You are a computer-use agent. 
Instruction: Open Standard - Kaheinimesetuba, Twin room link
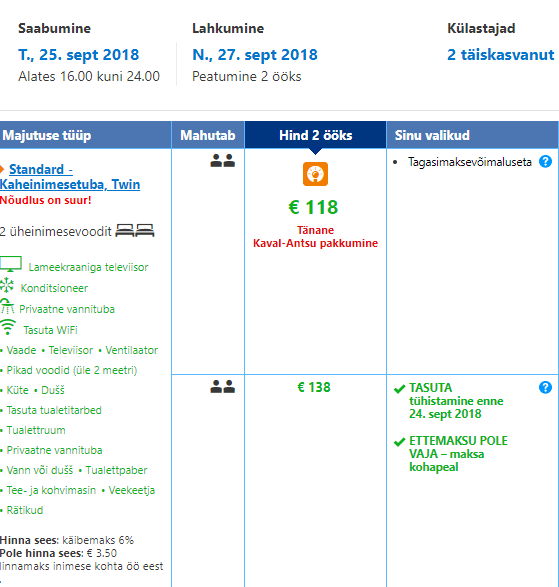click(x=70, y=177)
